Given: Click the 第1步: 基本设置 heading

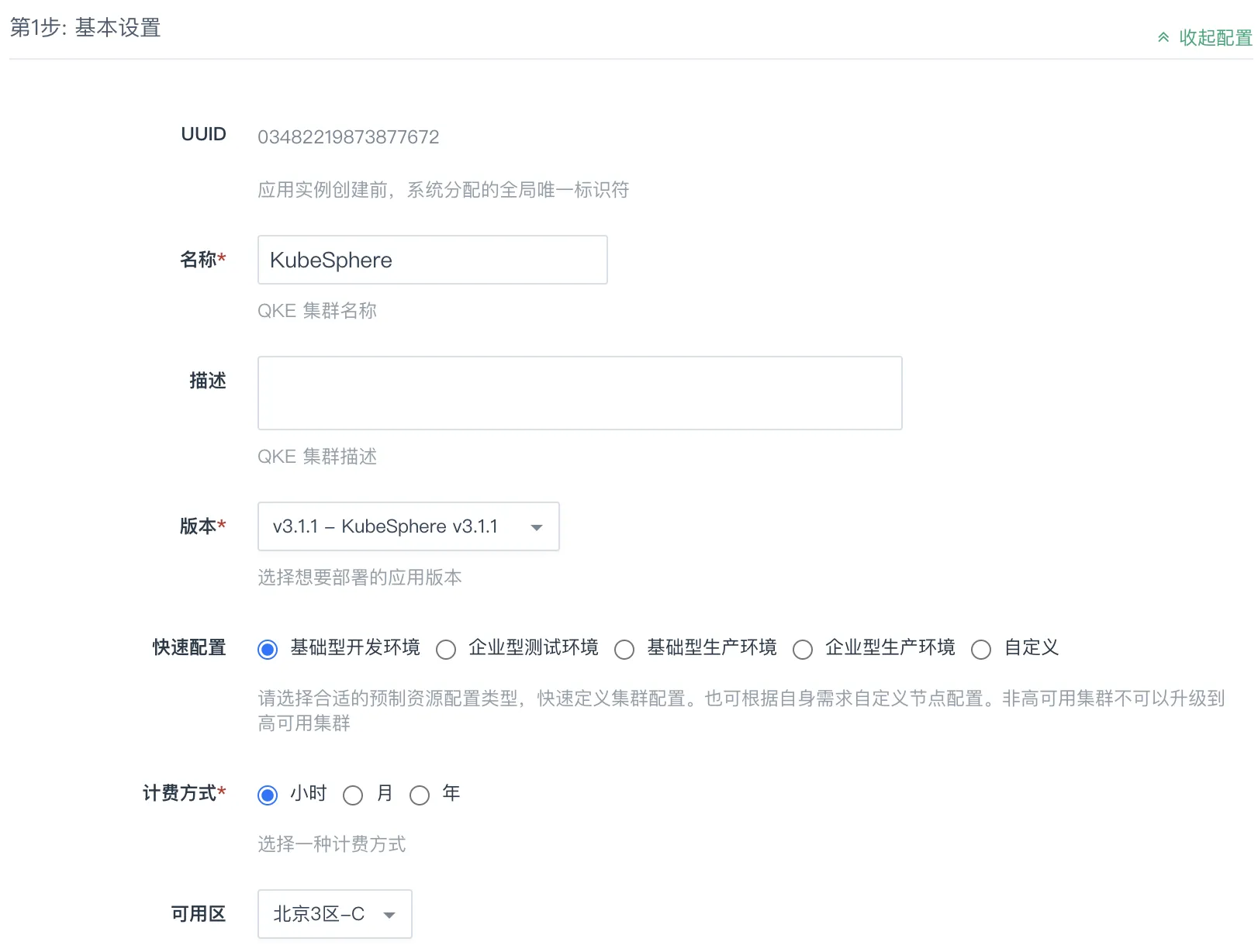Looking at the screenshot, I should (85, 28).
